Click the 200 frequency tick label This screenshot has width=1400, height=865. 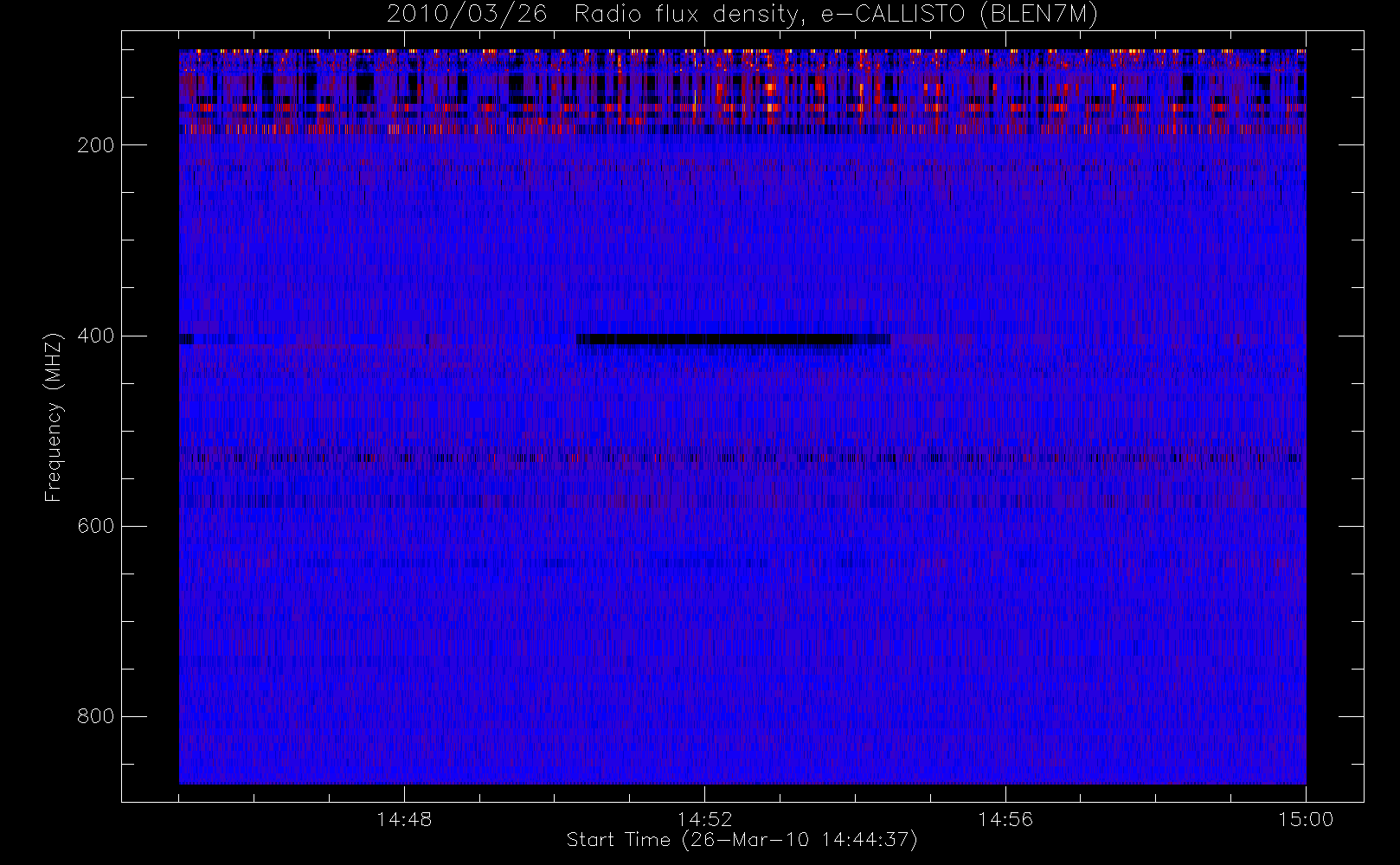[x=96, y=145]
